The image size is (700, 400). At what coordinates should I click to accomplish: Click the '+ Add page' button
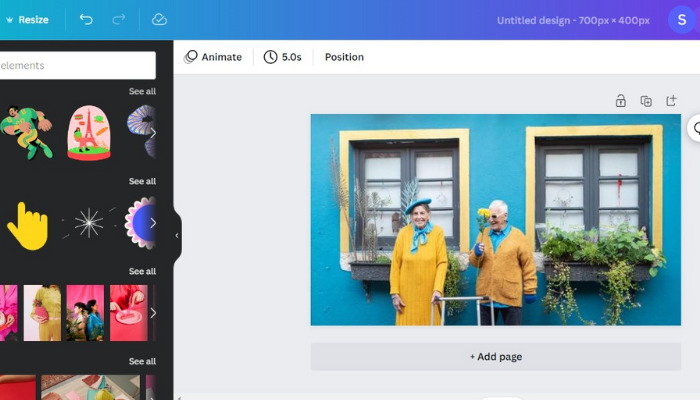[496, 357]
